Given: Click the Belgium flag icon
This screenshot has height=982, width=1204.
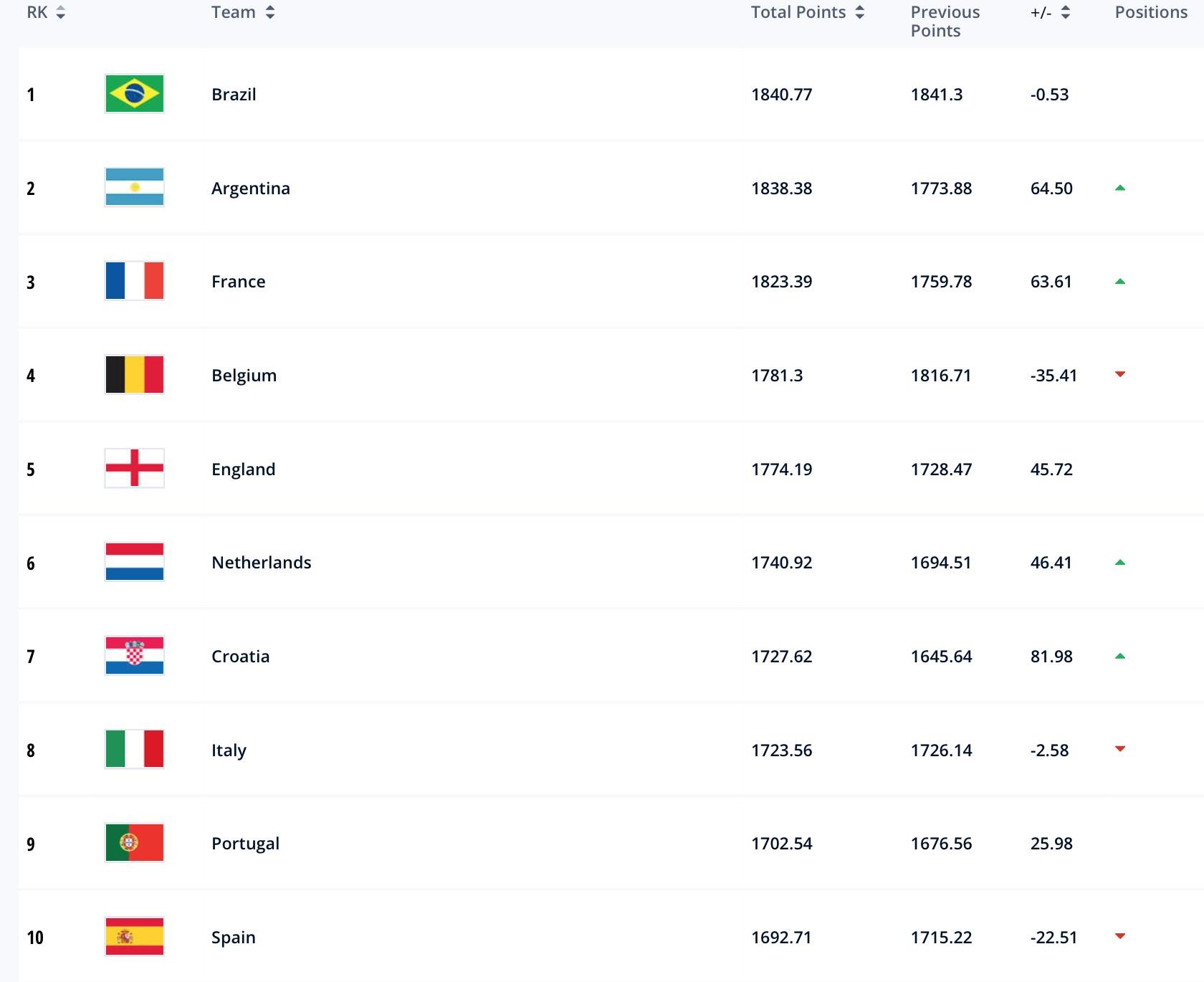Looking at the screenshot, I should 134,375.
